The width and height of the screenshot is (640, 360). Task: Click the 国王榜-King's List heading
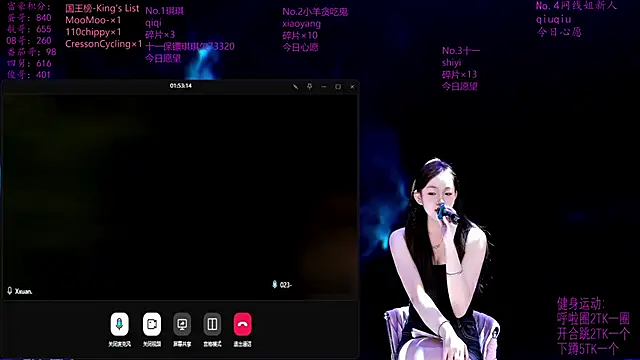pyautogui.click(x=102, y=8)
